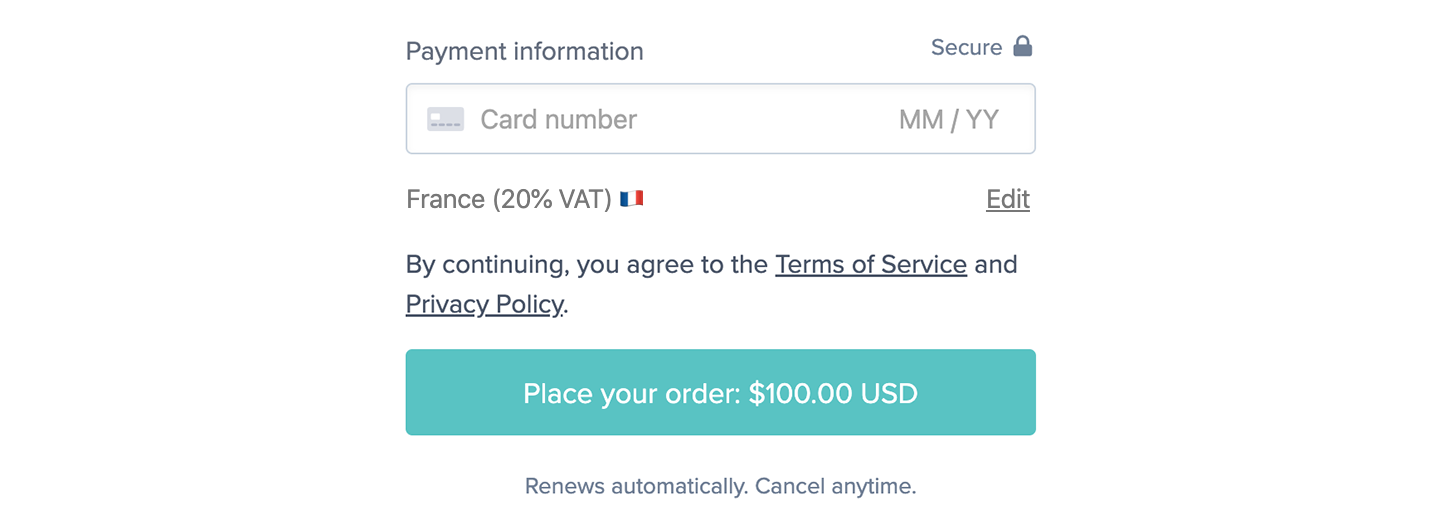Click the Edit link for country

(x=1008, y=199)
